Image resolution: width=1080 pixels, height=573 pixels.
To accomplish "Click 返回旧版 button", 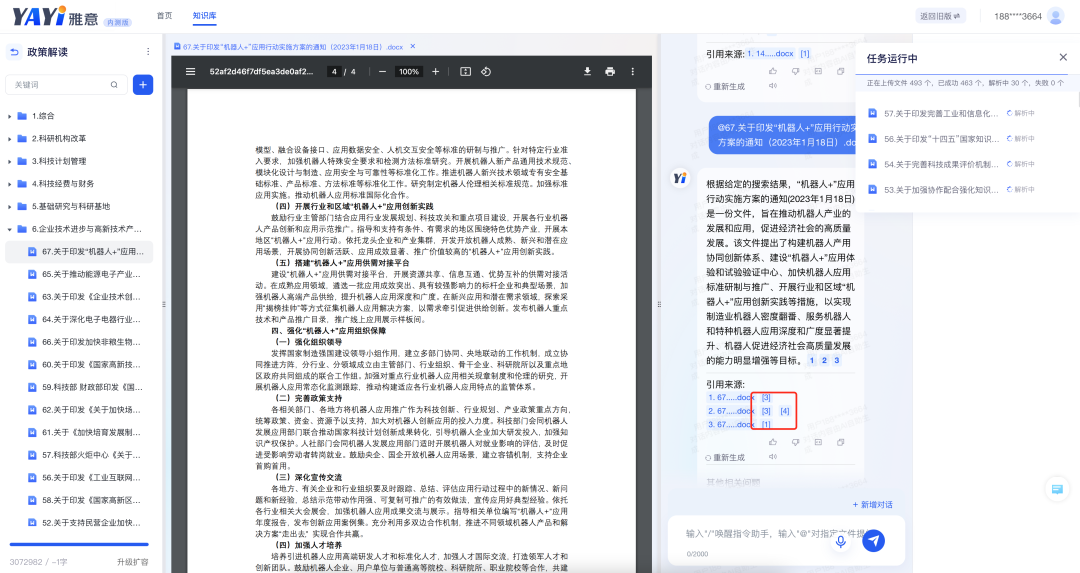I will coord(941,16).
